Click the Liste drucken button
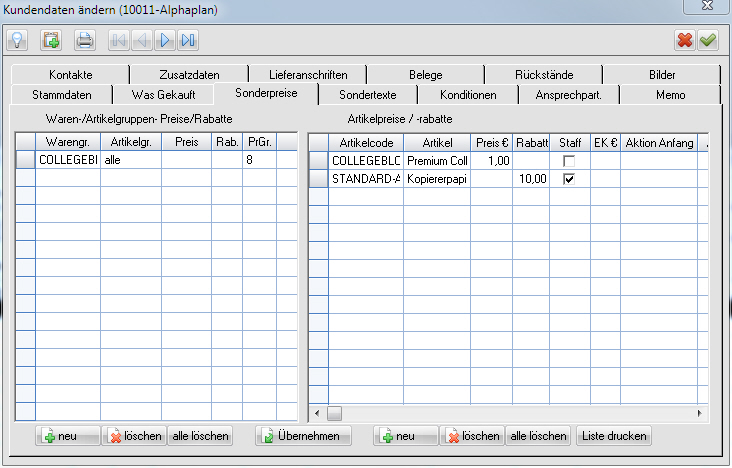Image resolution: width=732 pixels, height=468 pixels. [x=614, y=436]
